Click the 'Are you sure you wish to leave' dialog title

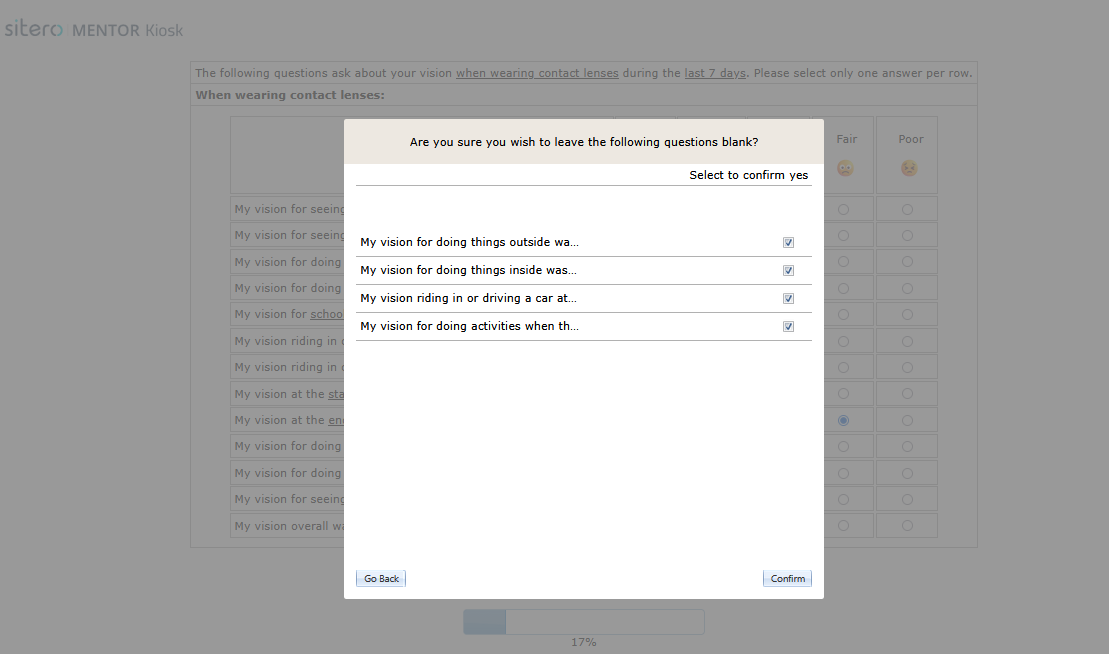(584, 142)
